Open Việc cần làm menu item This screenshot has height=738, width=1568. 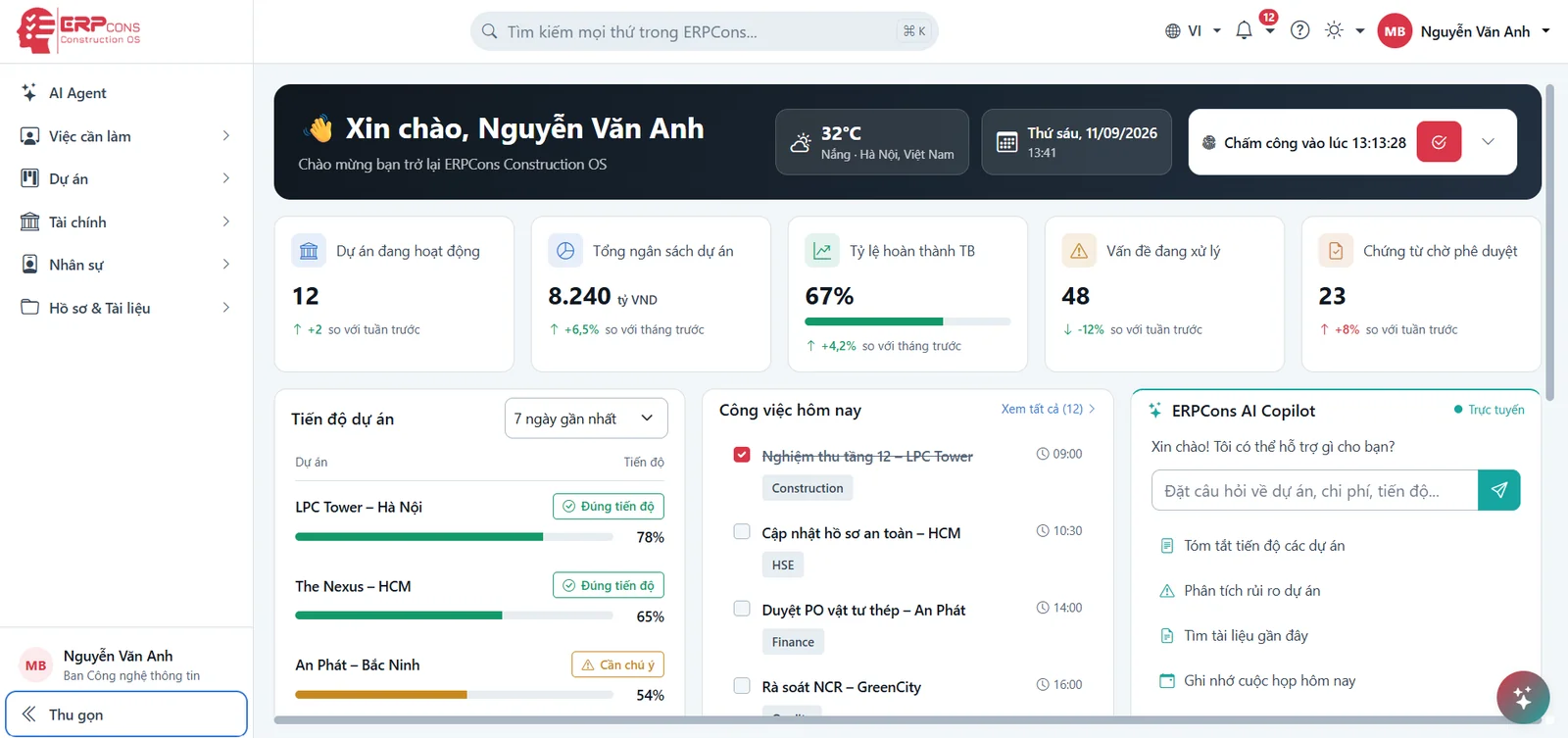click(x=126, y=135)
